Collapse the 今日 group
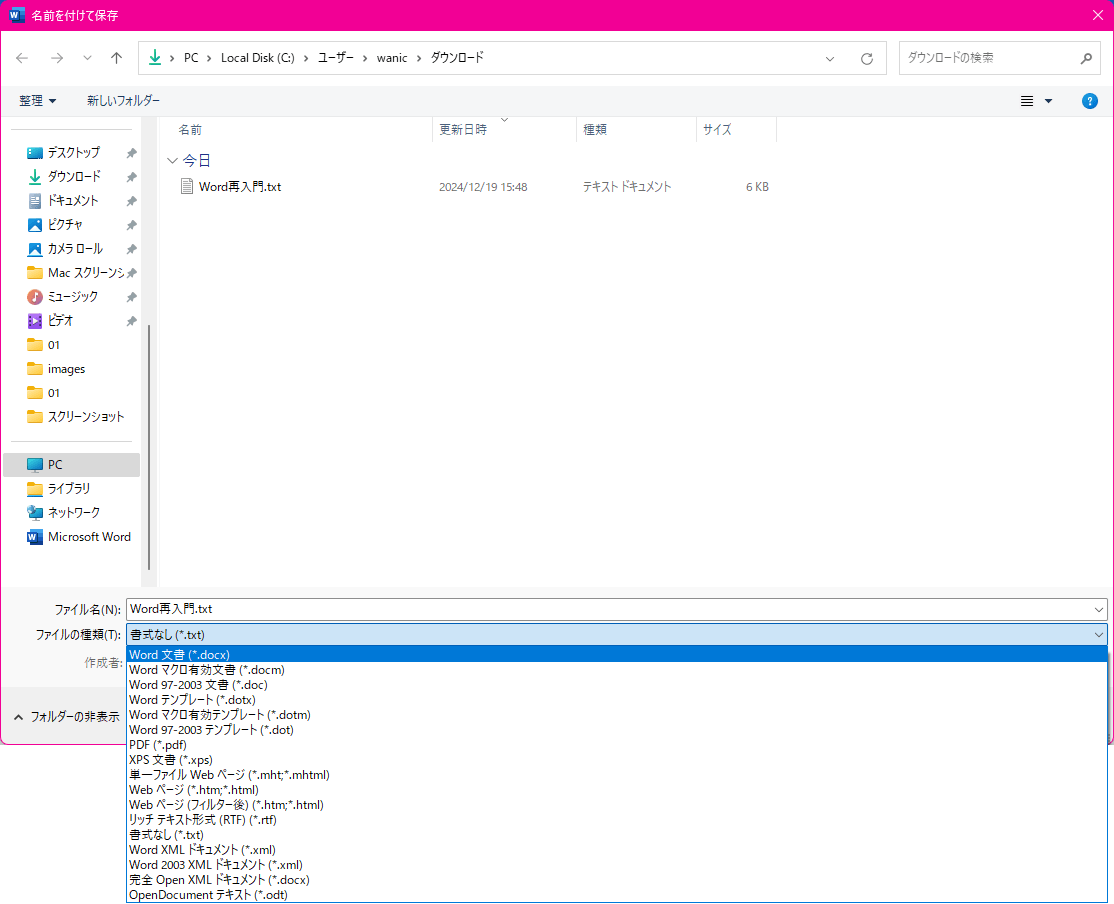The image size is (1114, 904). [172, 161]
